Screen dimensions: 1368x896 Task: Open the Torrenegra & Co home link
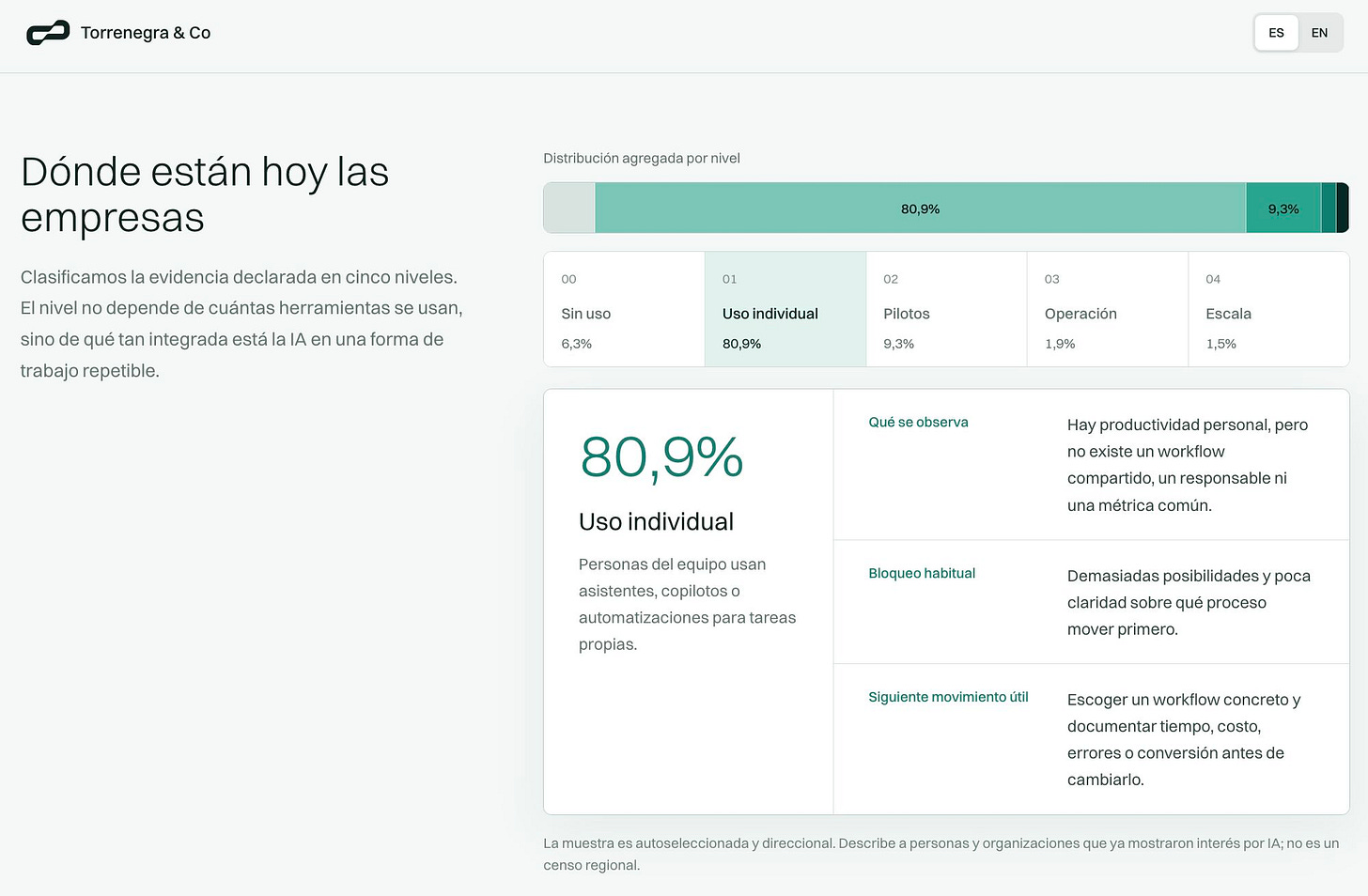pyautogui.click(x=118, y=33)
